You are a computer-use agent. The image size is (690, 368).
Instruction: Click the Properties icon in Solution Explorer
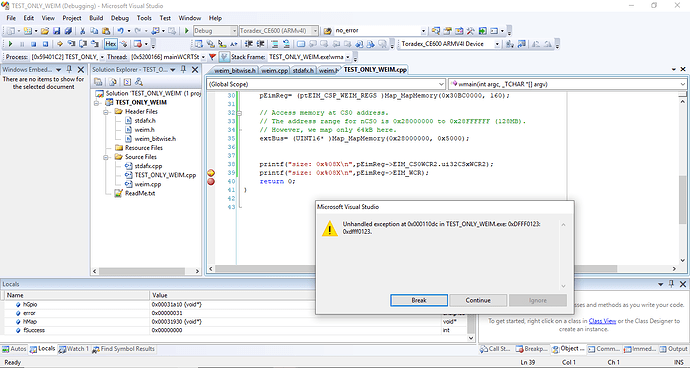click(98, 82)
